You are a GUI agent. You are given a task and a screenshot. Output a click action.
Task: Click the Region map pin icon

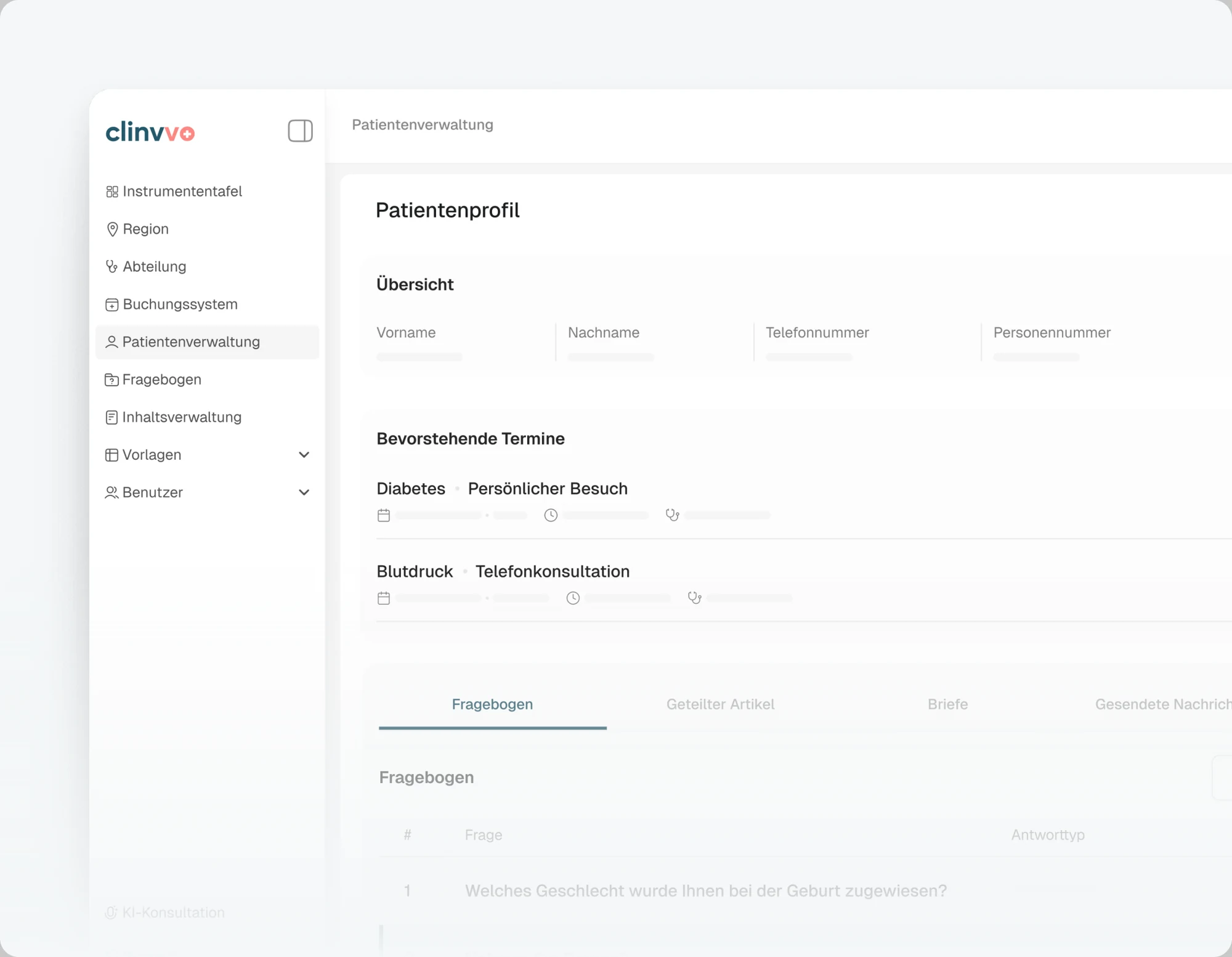point(112,229)
